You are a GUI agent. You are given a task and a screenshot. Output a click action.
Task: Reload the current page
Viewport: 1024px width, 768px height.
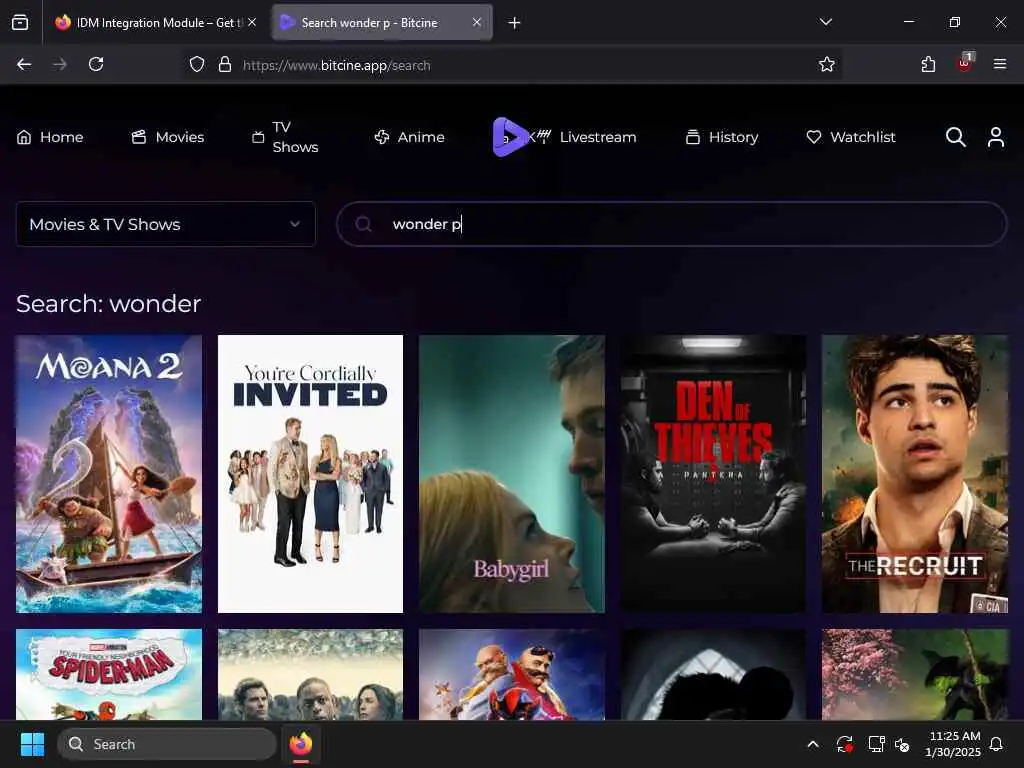[x=96, y=64]
